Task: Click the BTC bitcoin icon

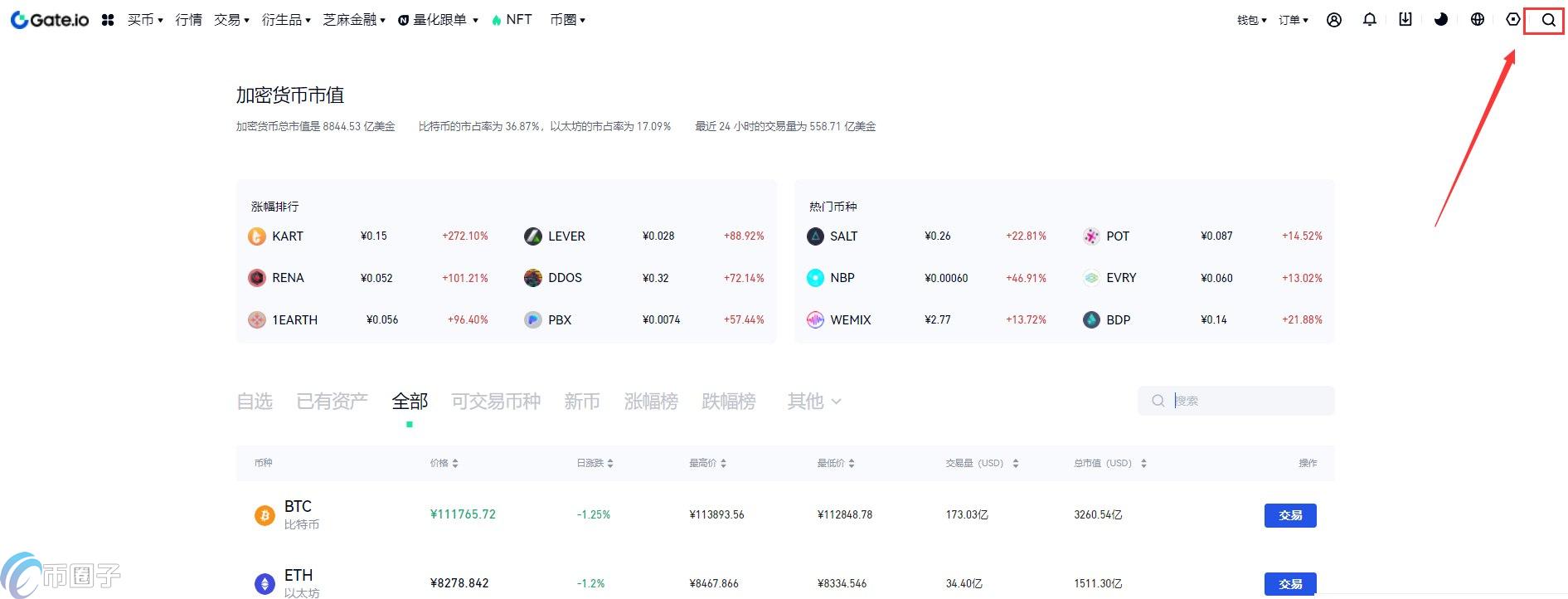Action: 265,516
